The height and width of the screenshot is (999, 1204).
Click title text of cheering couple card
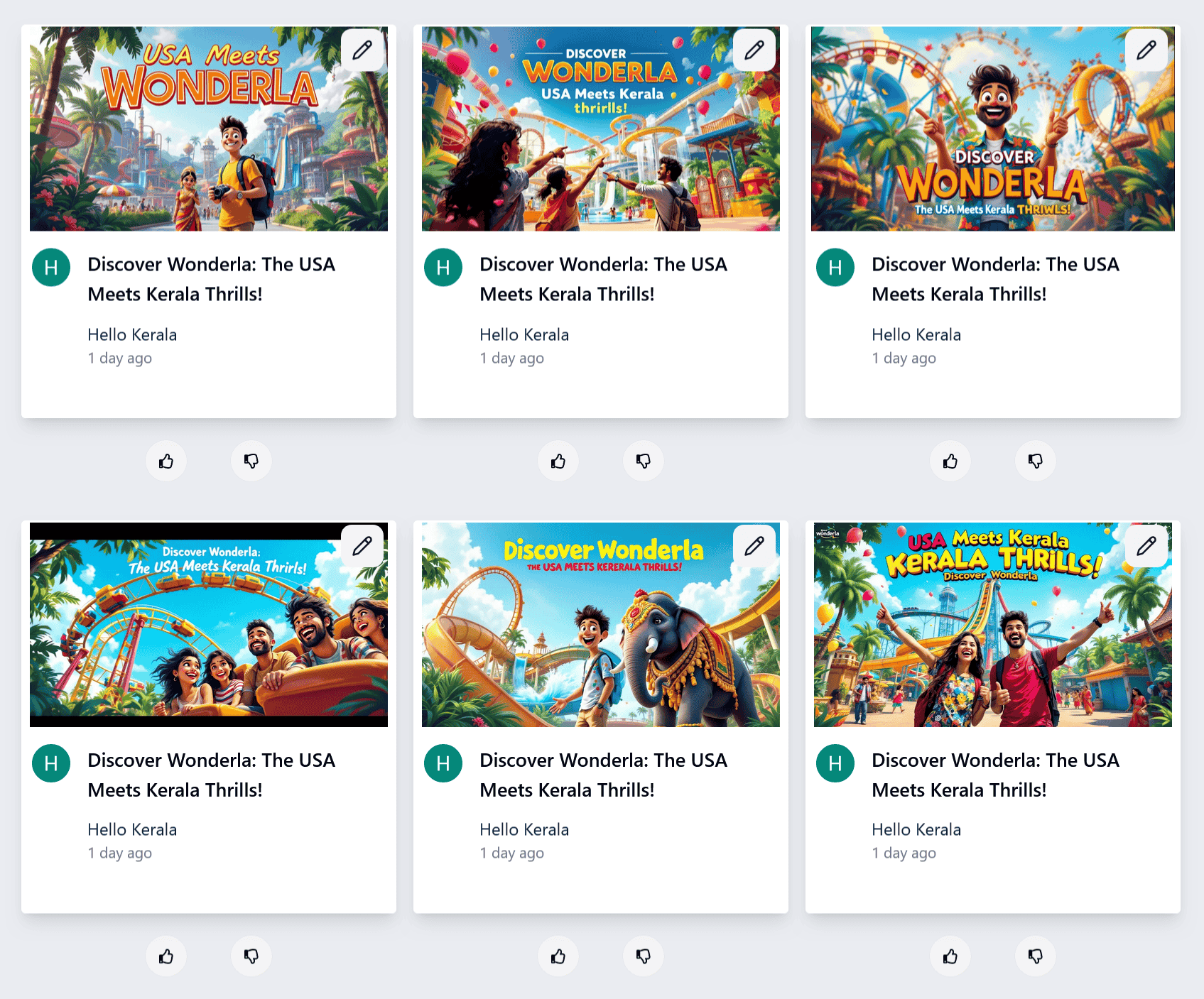996,775
